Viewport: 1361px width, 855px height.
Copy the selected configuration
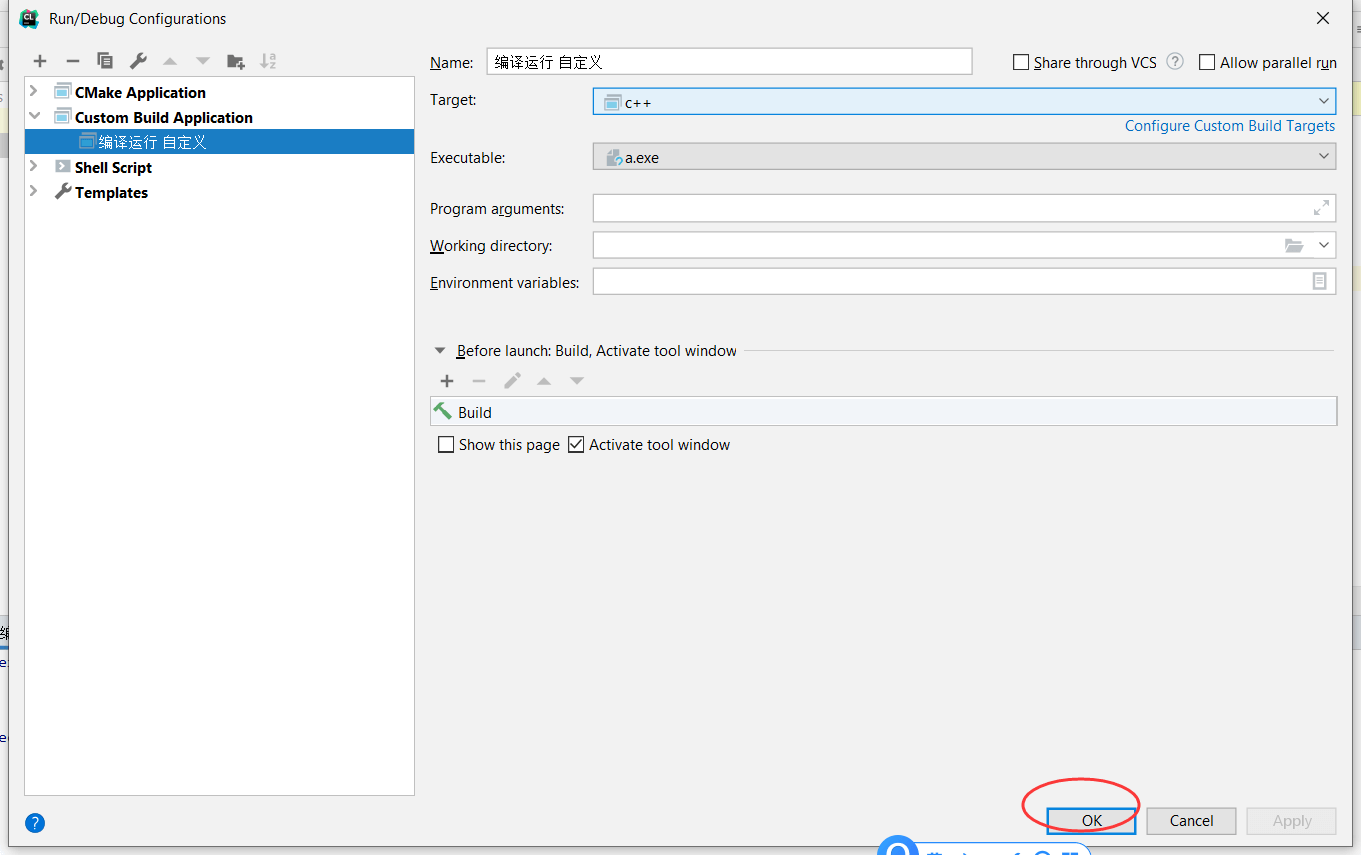(105, 61)
